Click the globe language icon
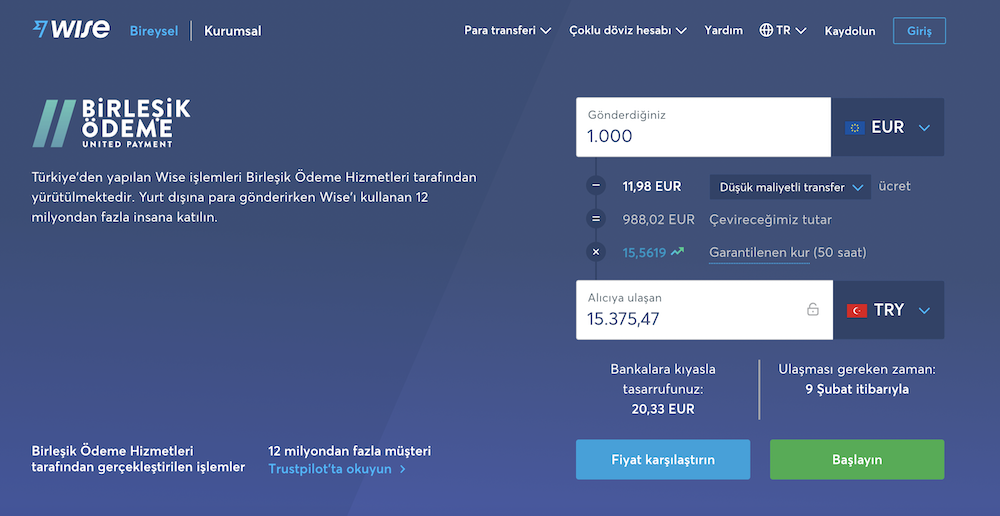The image size is (1000, 516). coord(766,30)
